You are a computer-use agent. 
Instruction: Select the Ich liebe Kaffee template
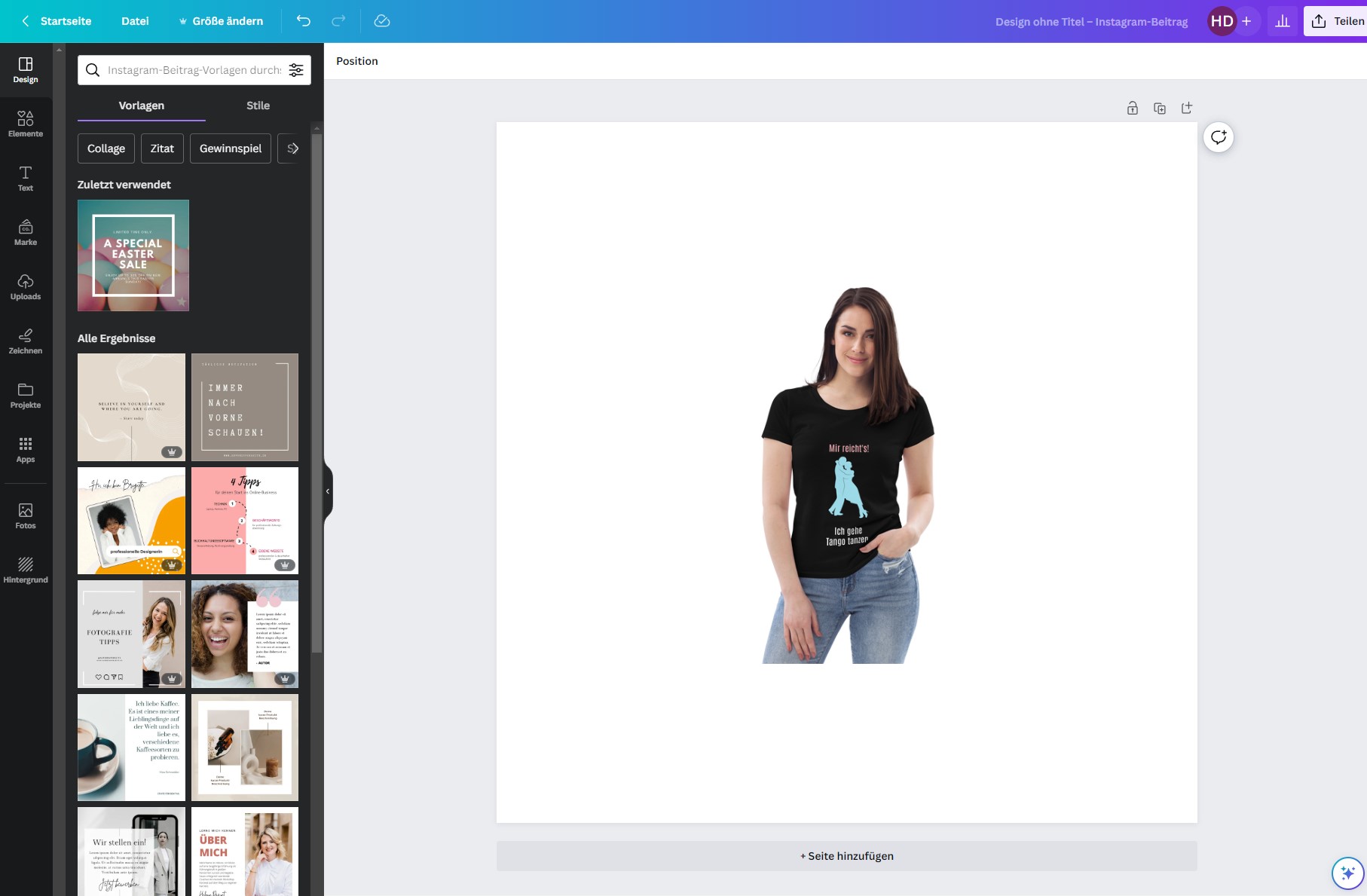pyautogui.click(x=131, y=748)
